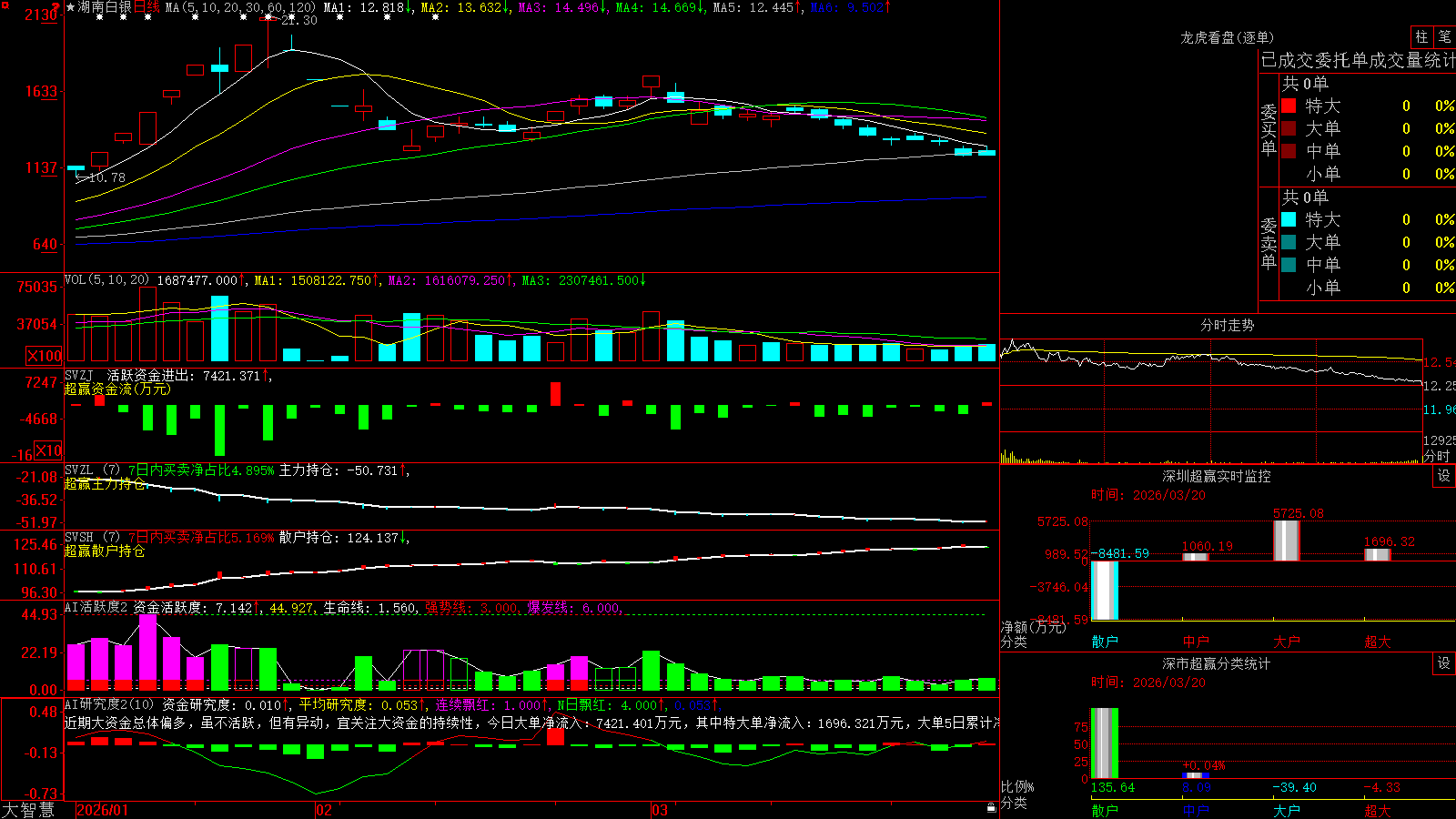The height and width of the screenshot is (819, 1456).
Task: Open 设 settings for 深市超赢分类统计
Action: 1444,663
